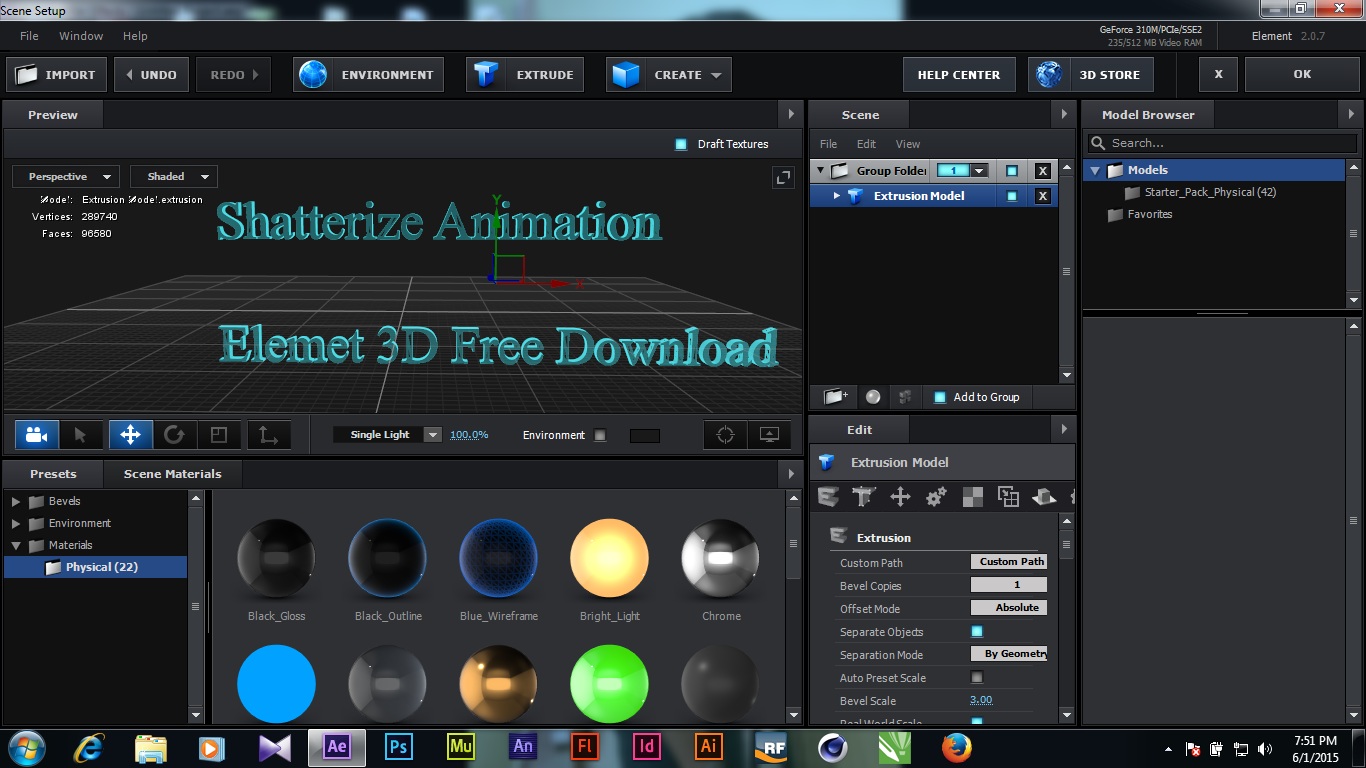
Task: Open the Scene panel View menu
Action: coord(908,144)
